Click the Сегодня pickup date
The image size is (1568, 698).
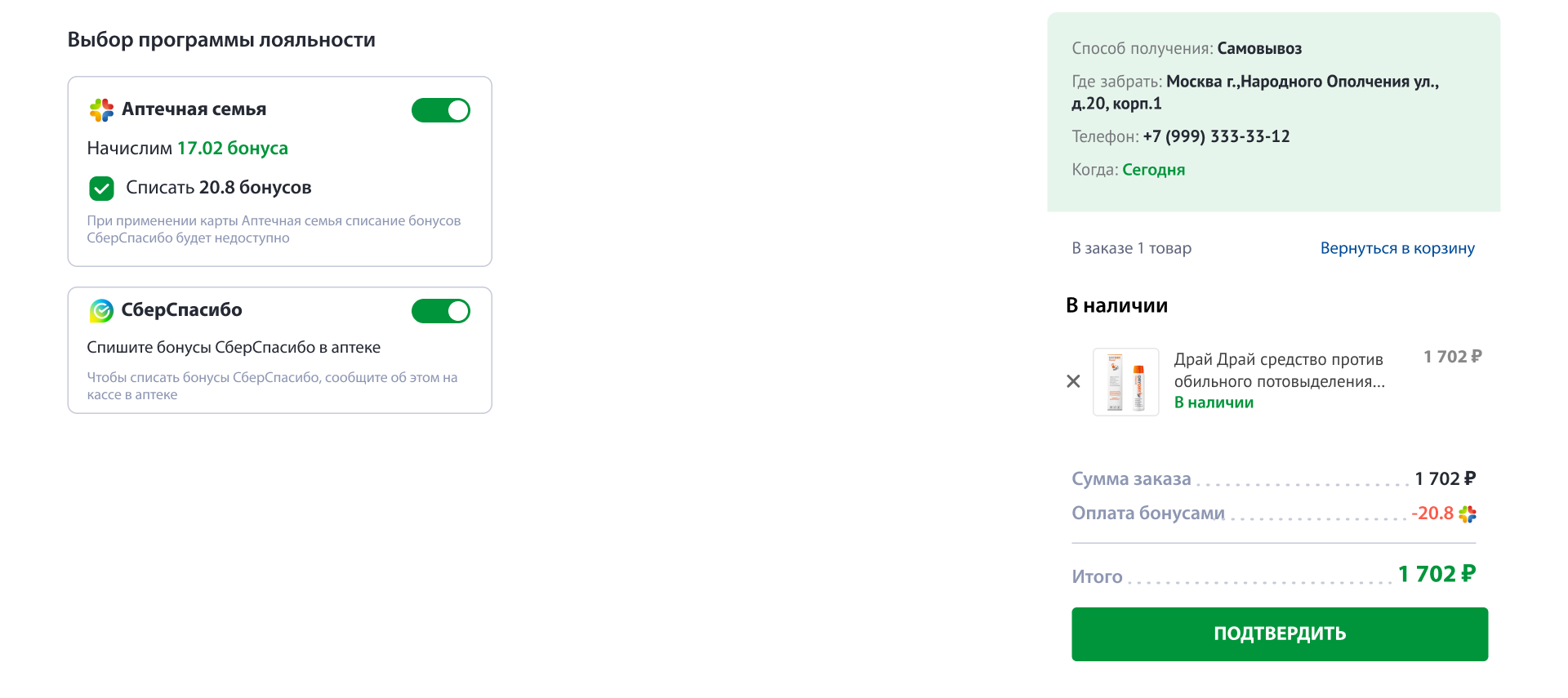(1153, 170)
